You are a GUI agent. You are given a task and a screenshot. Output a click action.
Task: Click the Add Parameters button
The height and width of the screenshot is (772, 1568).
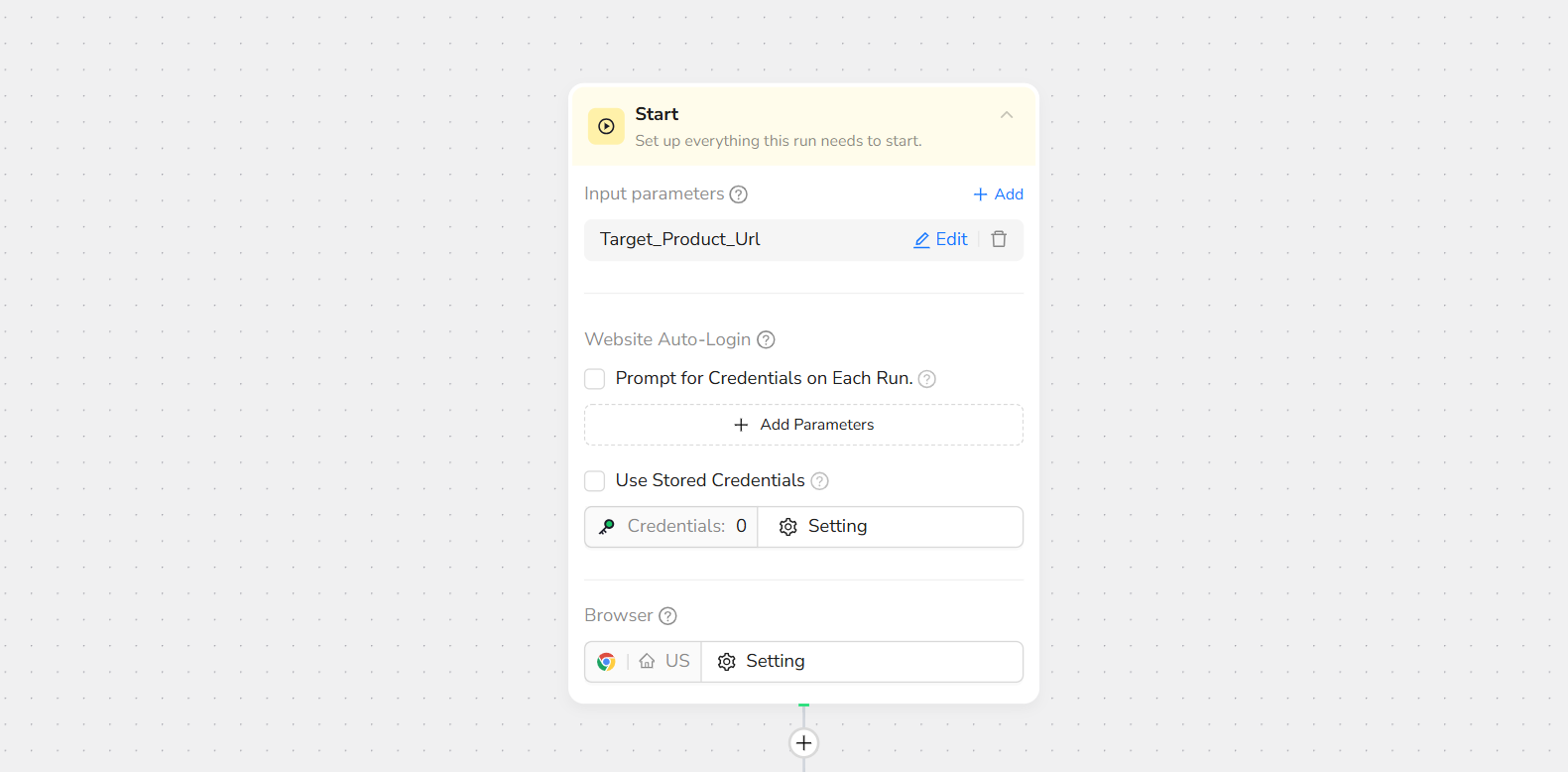pos(803,425)
